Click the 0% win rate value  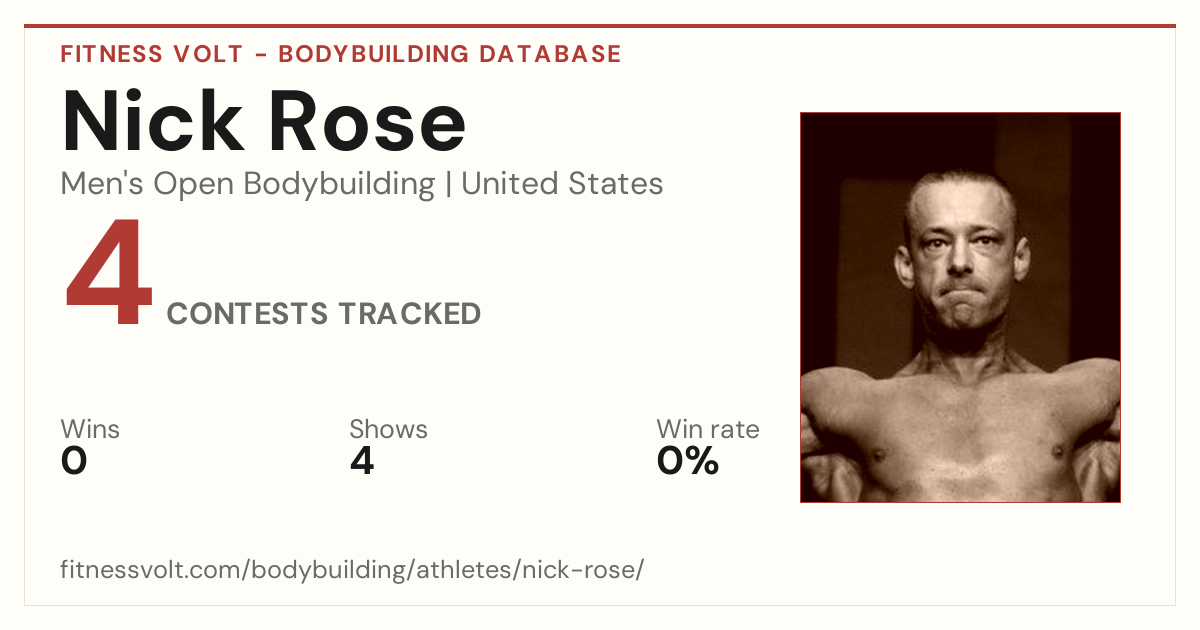coord(688,461)
